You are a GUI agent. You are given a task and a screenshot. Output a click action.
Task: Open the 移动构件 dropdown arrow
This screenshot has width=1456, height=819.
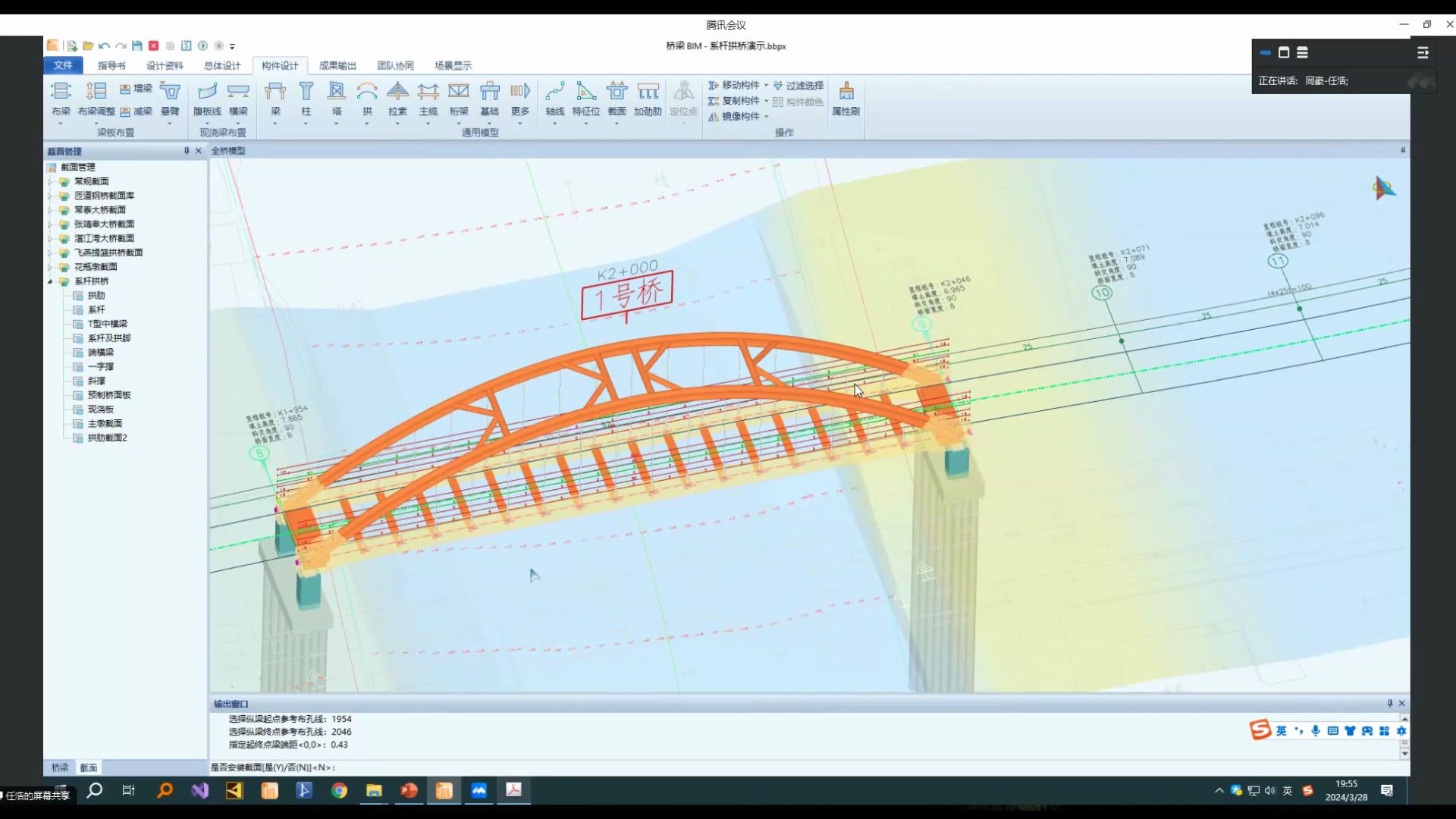click(766, 86)
